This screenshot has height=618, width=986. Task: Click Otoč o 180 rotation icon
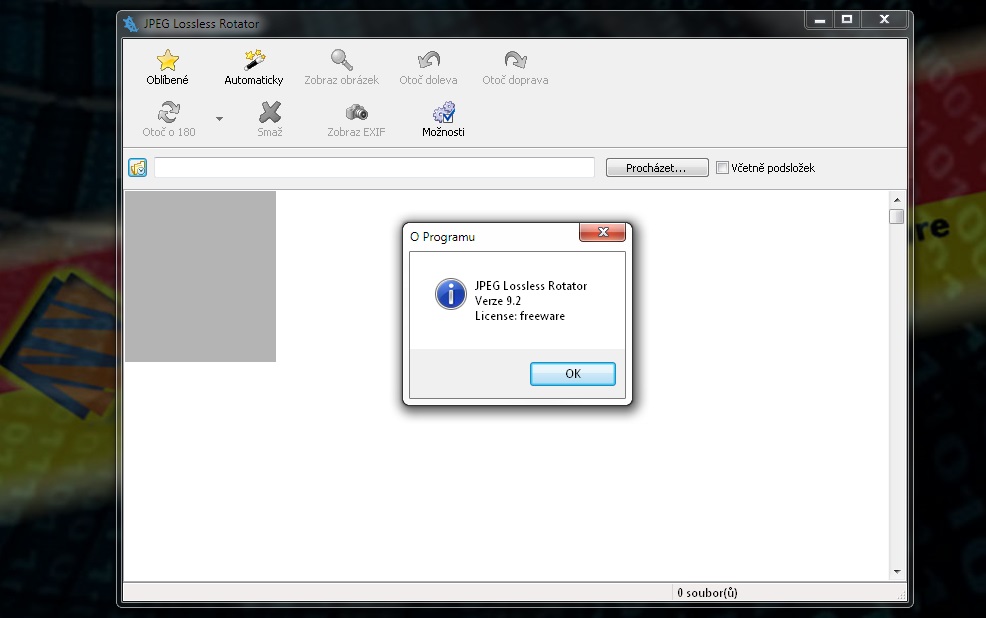(169, 113)
